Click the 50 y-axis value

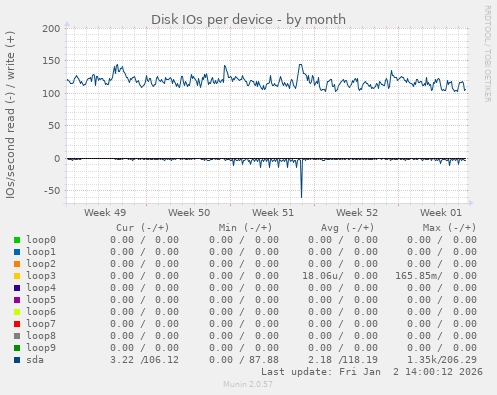55,126
